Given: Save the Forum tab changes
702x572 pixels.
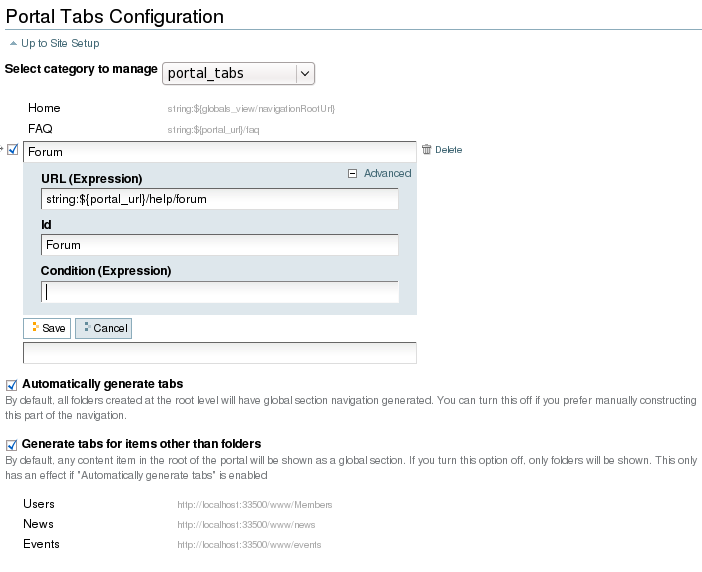Looking at the screenshot, I should [x=47, y=328].
